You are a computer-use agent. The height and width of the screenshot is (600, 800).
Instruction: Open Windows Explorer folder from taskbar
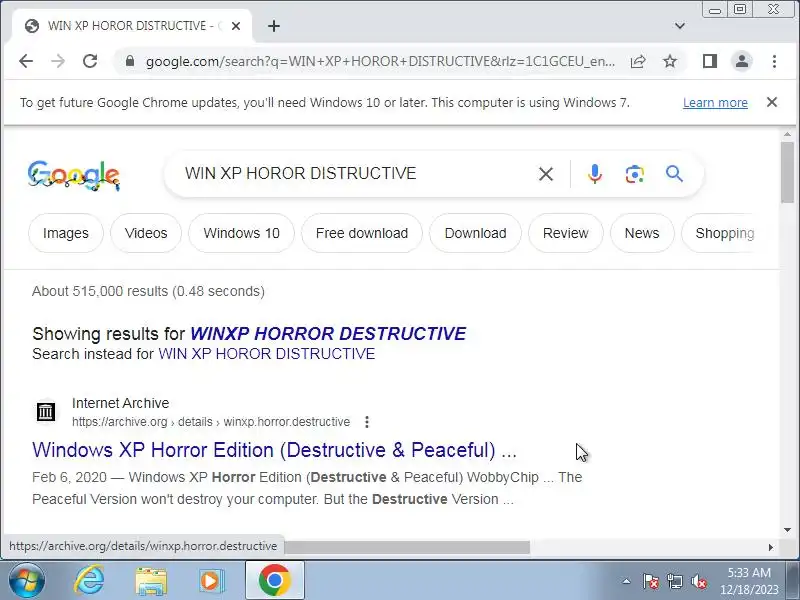151,581
